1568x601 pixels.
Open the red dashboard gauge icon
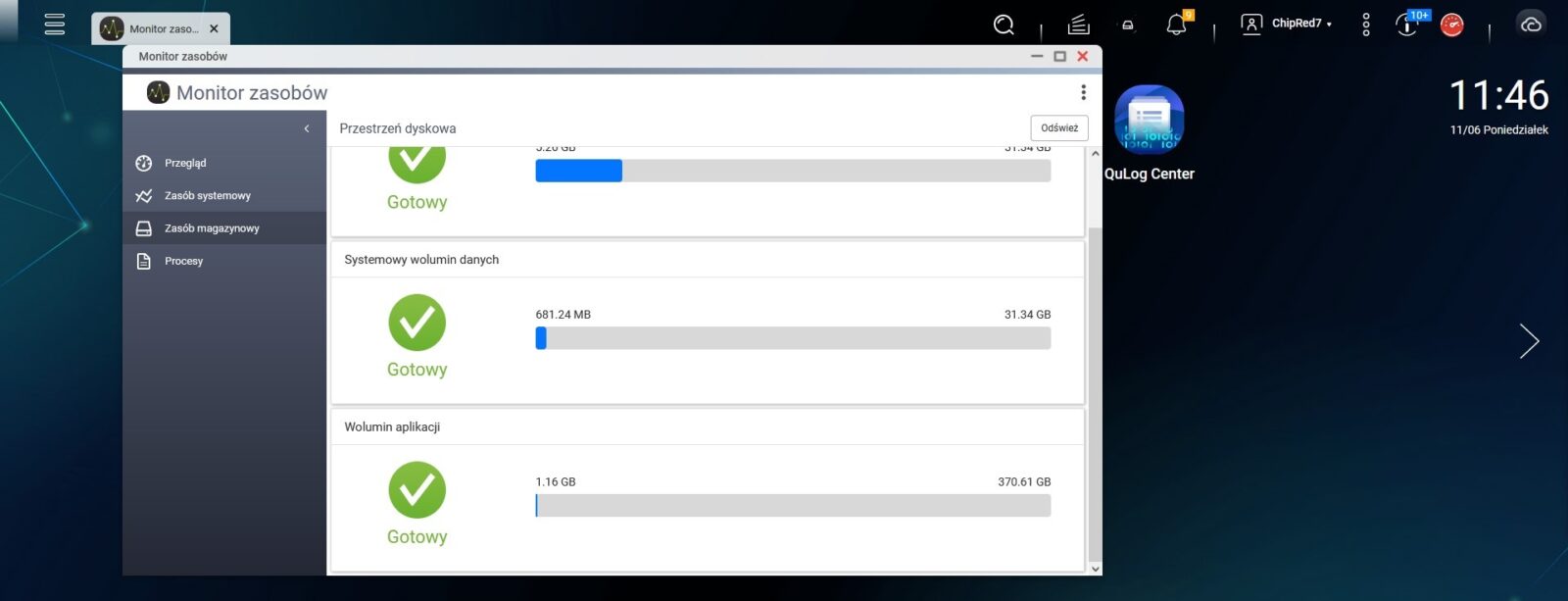[x=1451, y=25]
